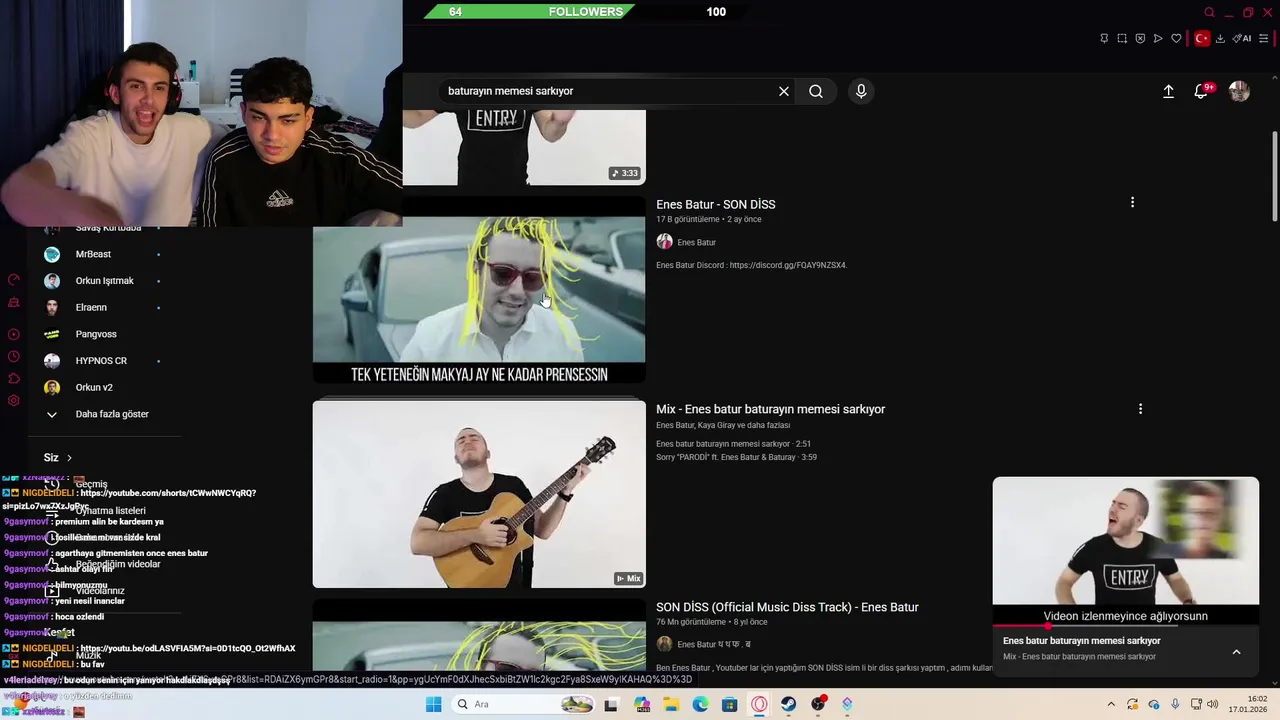Open the YouTube account avatar menu

point(1239,91)
